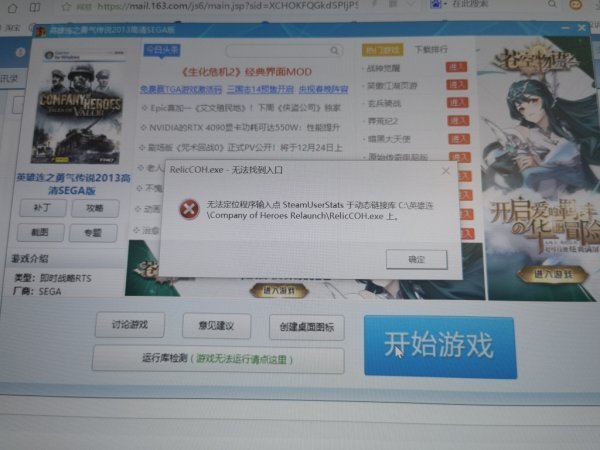Click the big blue 开始游戏 button

(440, 346)
